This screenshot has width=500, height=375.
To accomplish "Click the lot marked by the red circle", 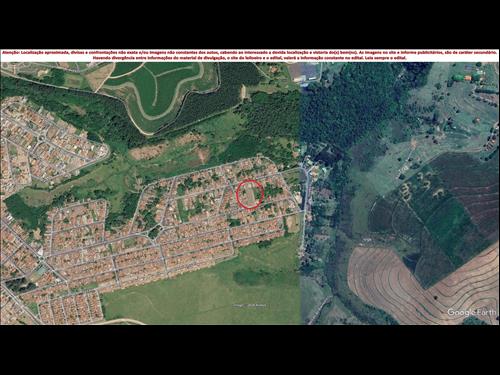I will pos(250,194).
